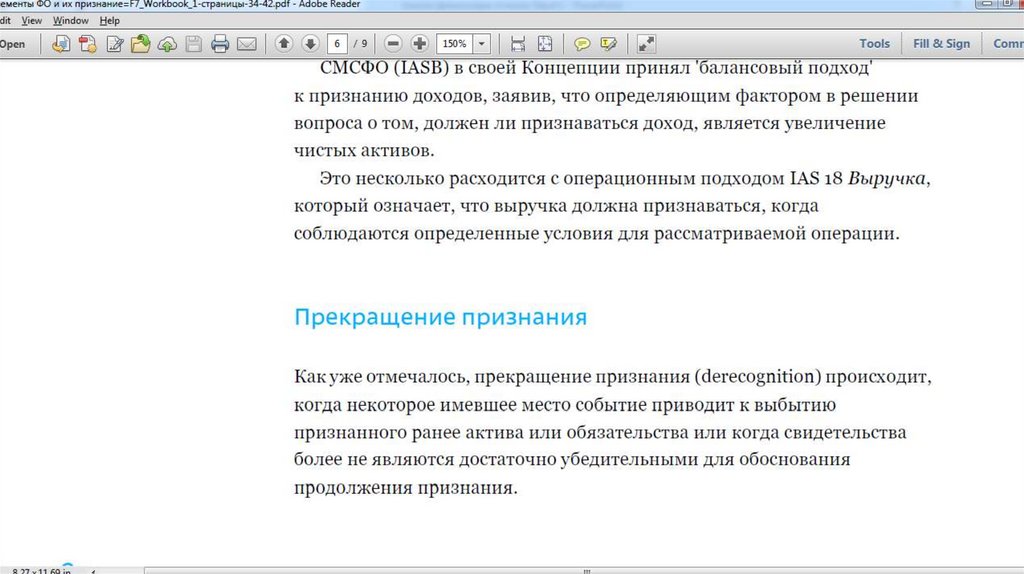The width and height of the screenshot is (1024, 574).
Task: Zoom in with the plus button
Action: pos(420,44)
